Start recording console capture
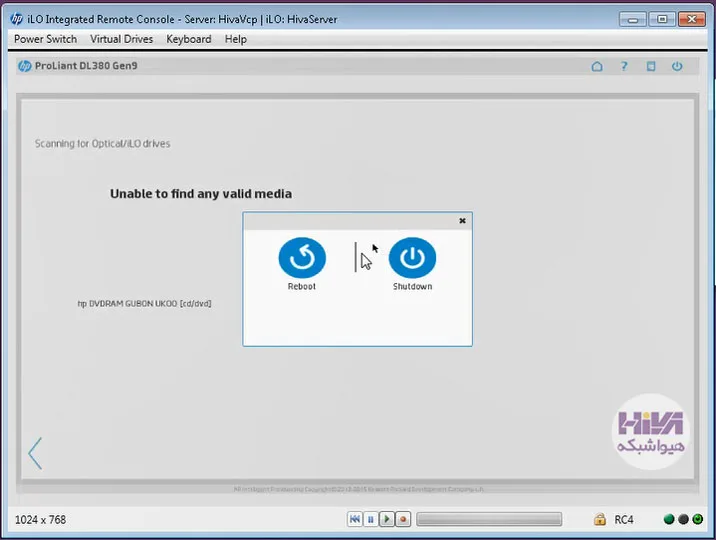The height and width of the screenshot is (540, 716). [x=403, y=519]
